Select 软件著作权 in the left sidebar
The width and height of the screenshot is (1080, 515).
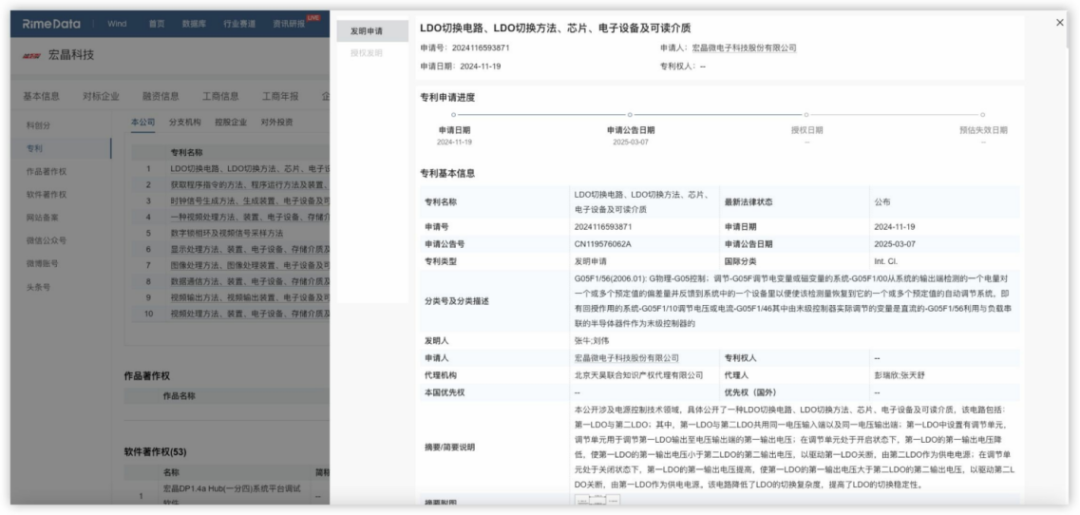pyautogui.click(x=47, y=195)
